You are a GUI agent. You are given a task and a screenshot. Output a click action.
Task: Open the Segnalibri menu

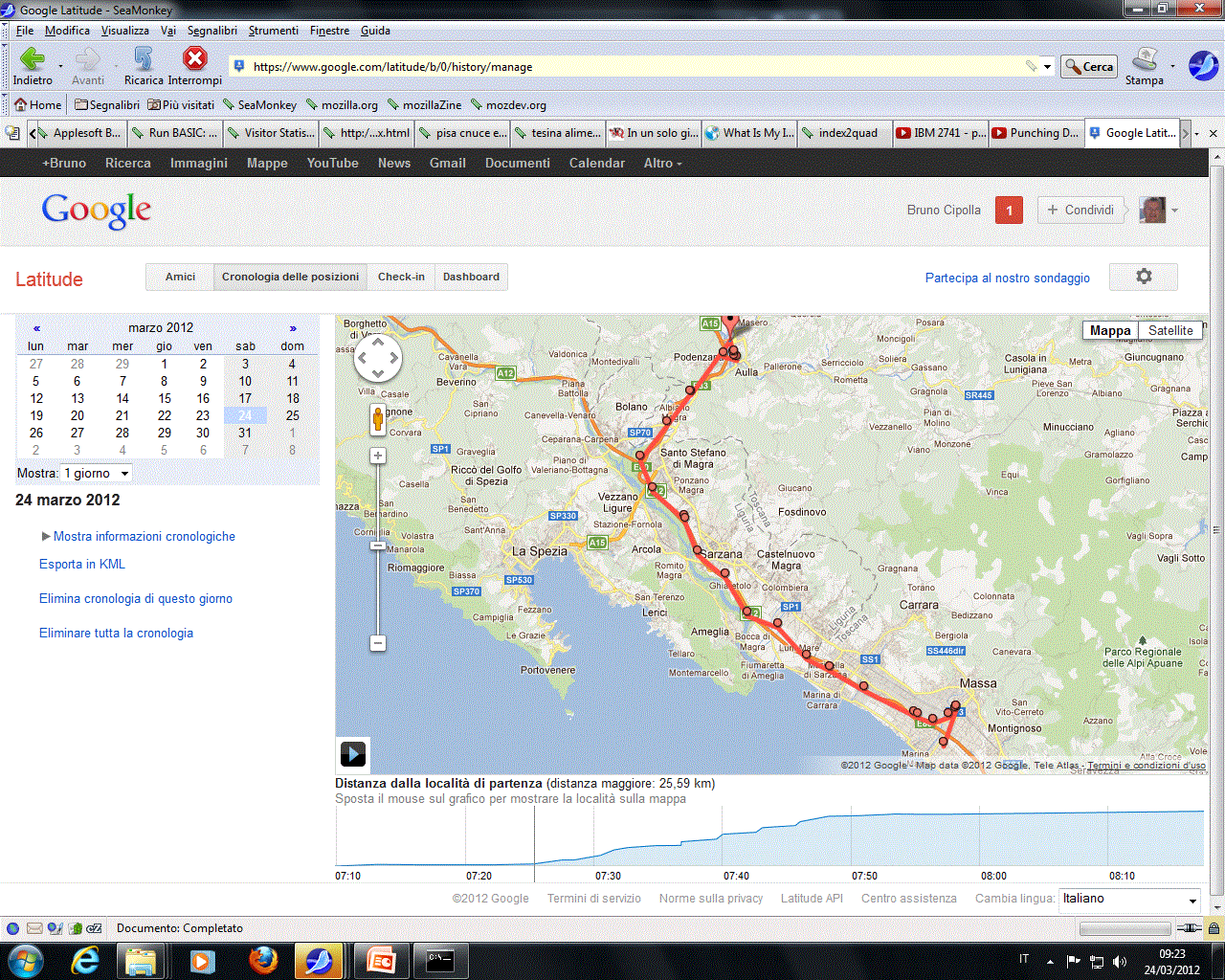click(x=212, y=31)
